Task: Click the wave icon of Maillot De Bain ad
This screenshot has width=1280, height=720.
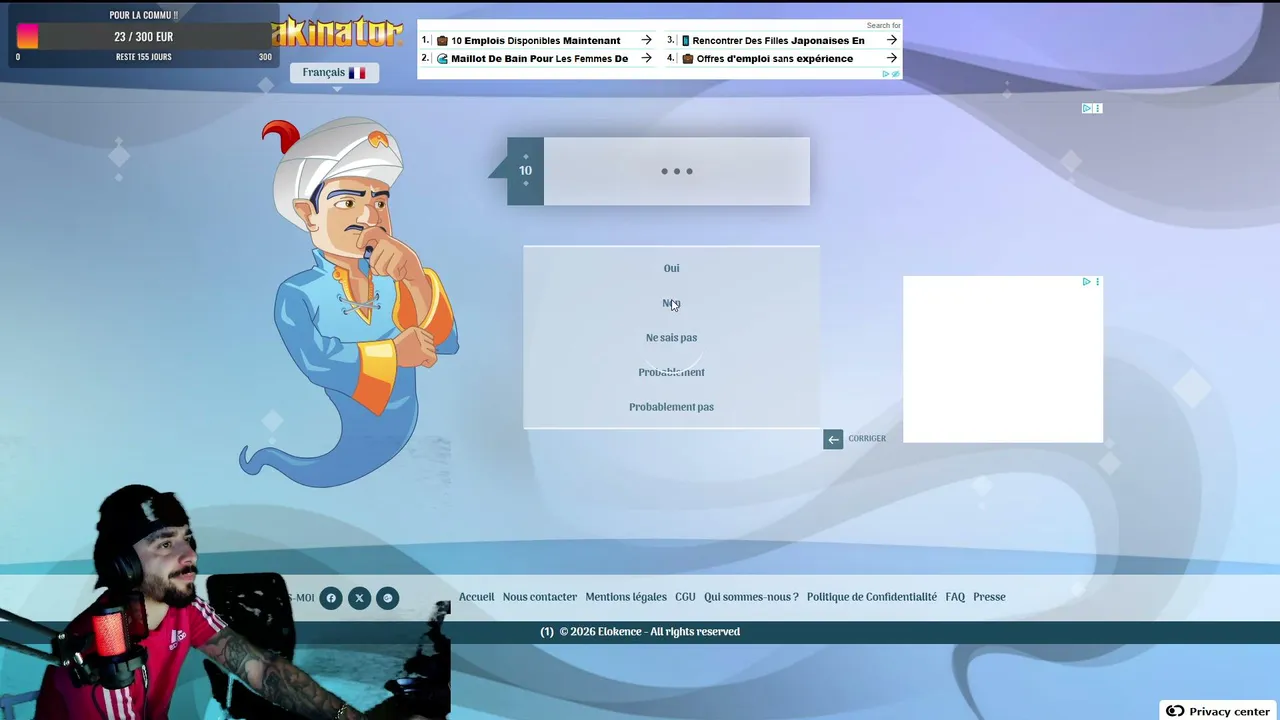Action: 442,59
